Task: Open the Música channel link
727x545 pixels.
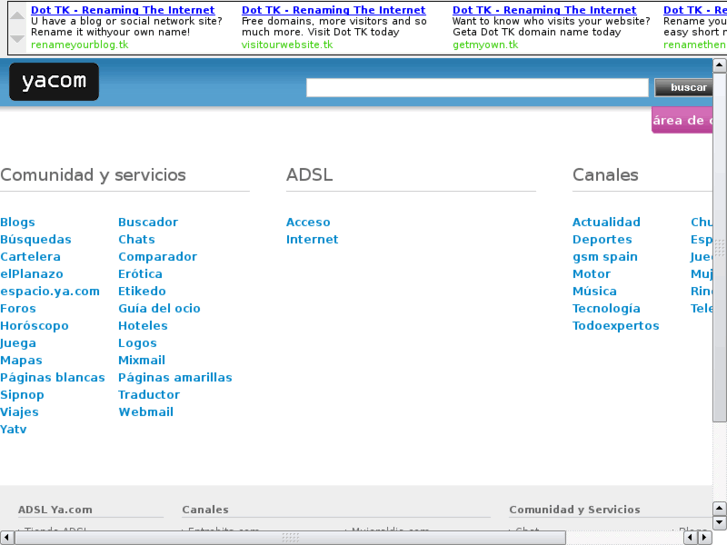Action: tap(594, 291)
